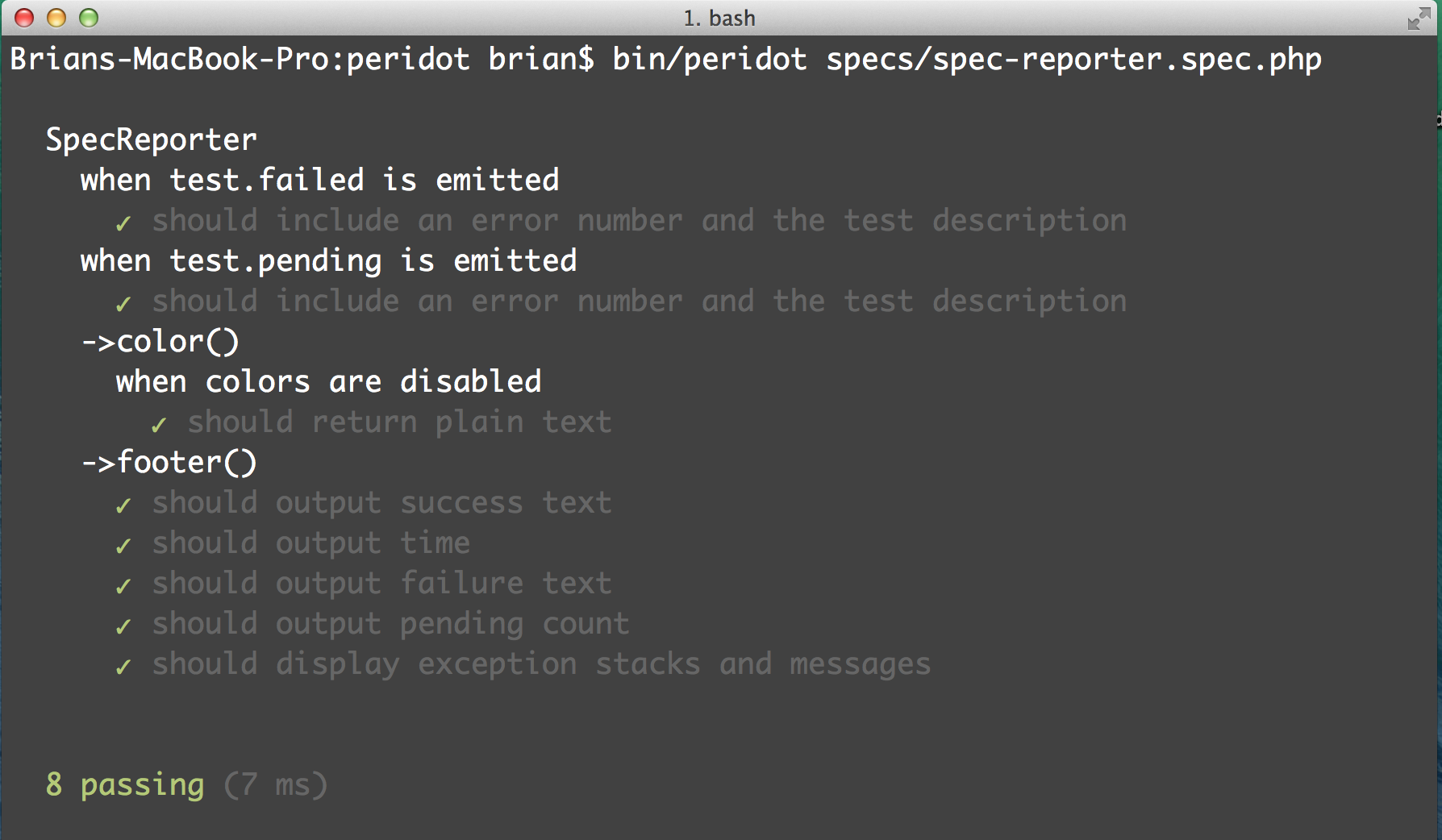Click 'when colors are disabled' line
The image size is (1442, 840).
(328, 382)
